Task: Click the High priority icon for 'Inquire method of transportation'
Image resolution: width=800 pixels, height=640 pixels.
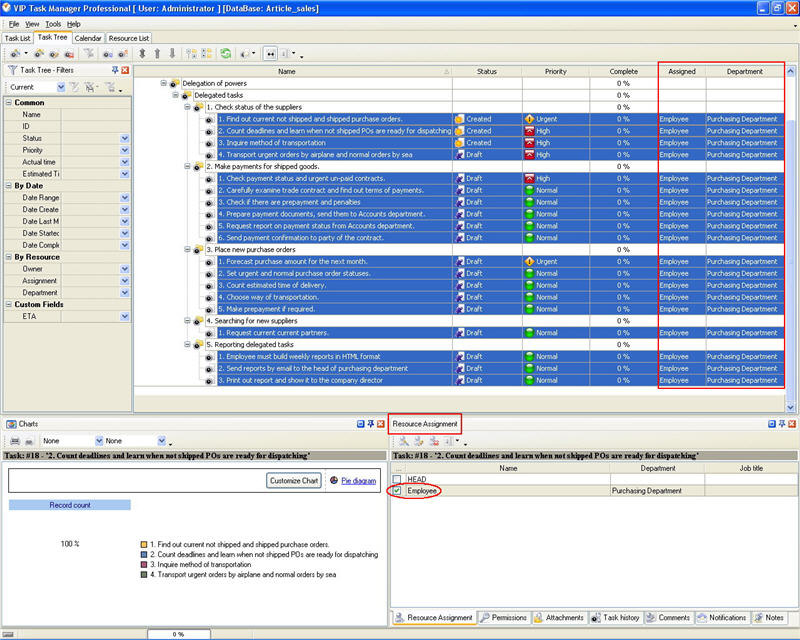Action: (530, 143)
